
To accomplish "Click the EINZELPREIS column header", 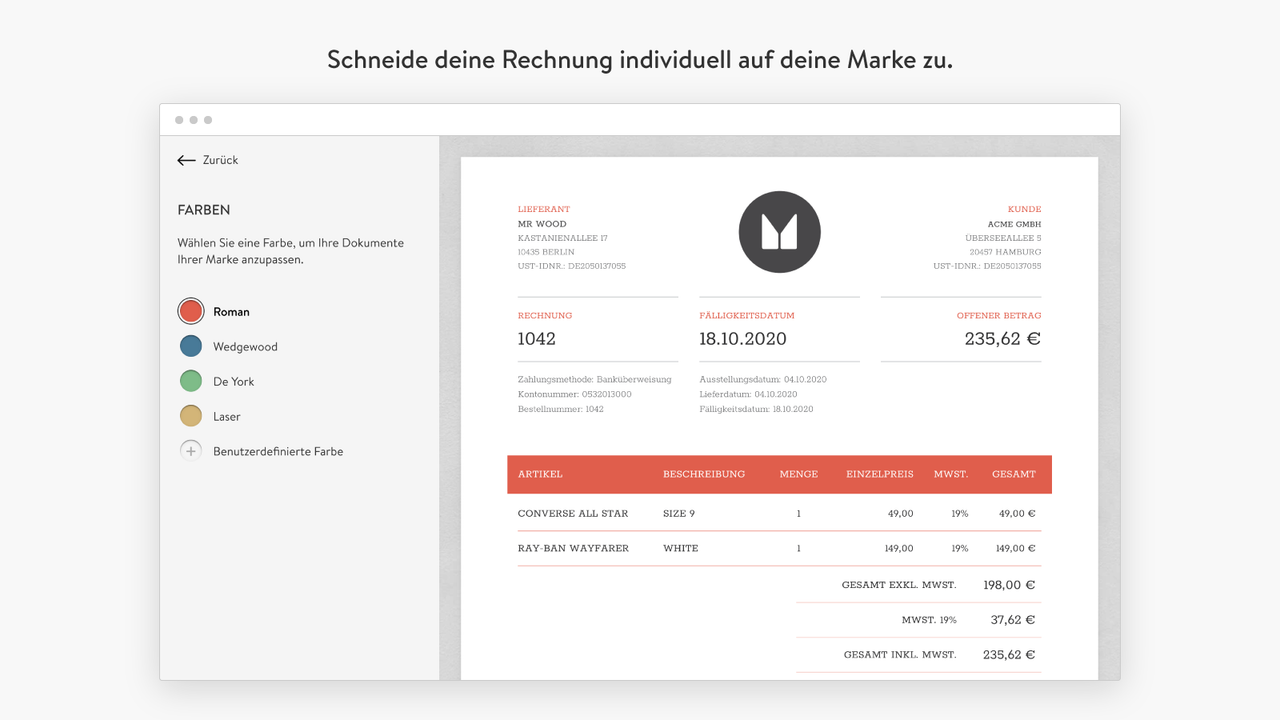I will 880,474.
